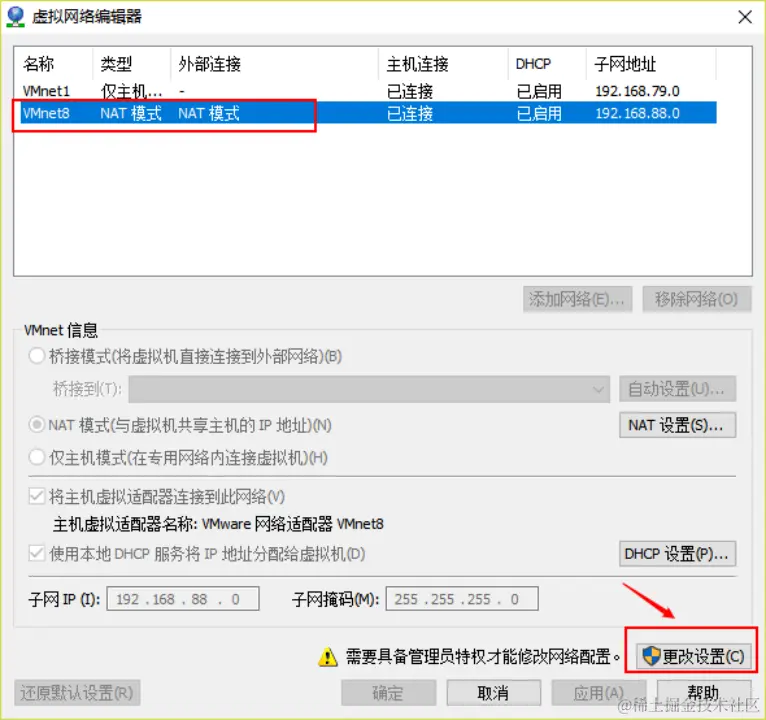Click the 仅主机... type cell
The height and width of the screenshot is (720, 766).
(x=131, y=91)
